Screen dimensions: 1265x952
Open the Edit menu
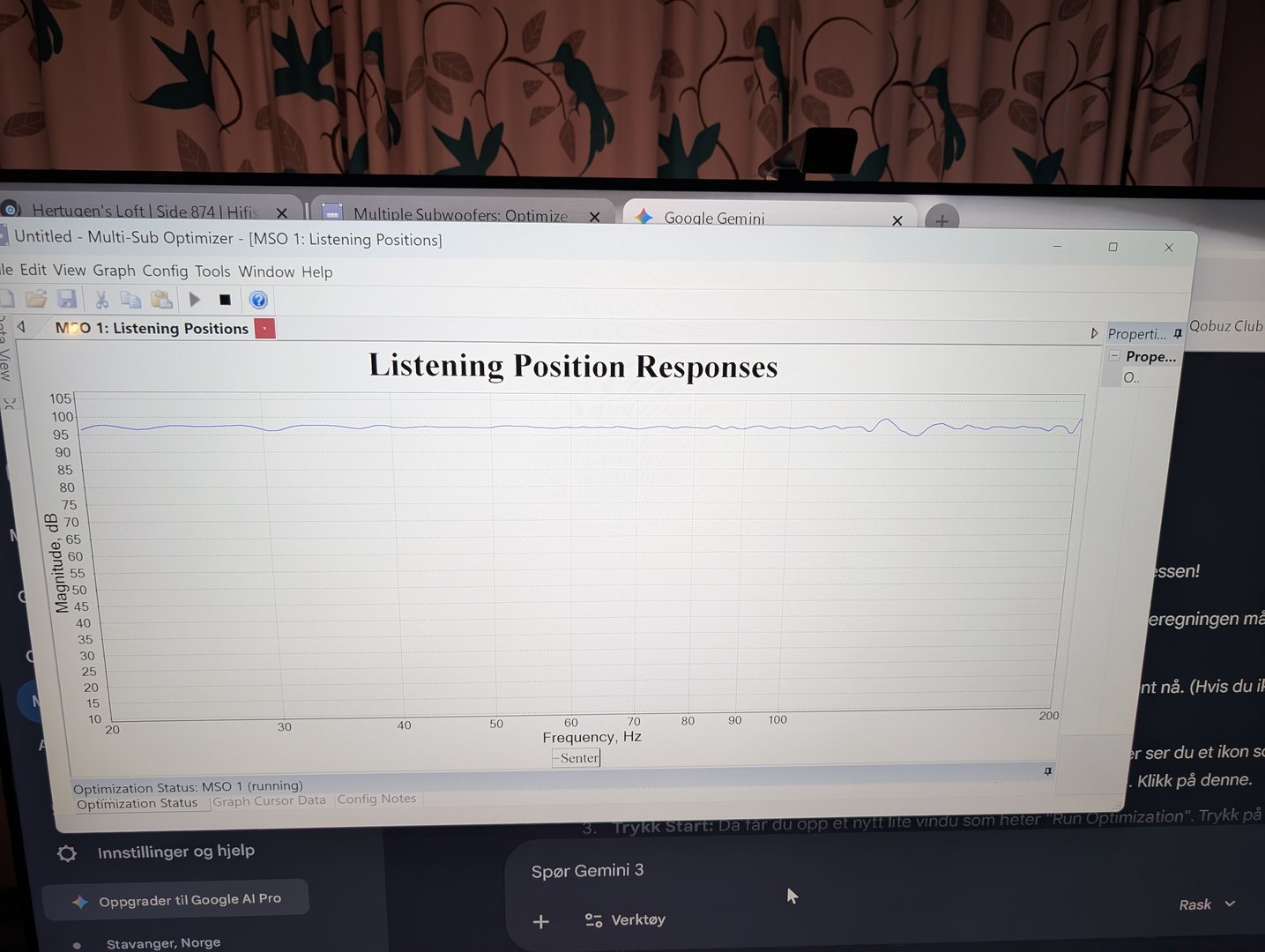pyautogui.click(x=33, y=270)
